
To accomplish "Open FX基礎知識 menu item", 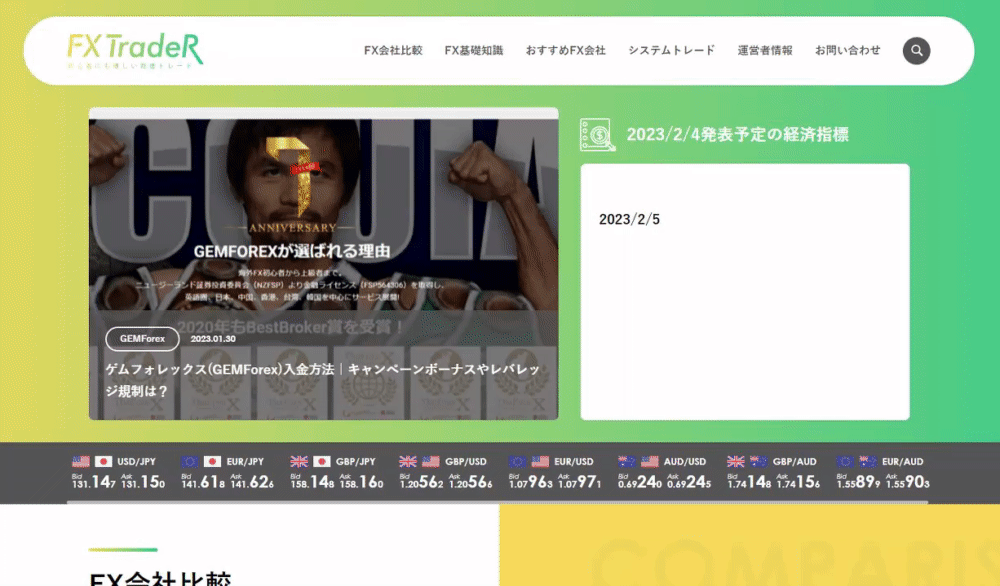I will 474,50.
